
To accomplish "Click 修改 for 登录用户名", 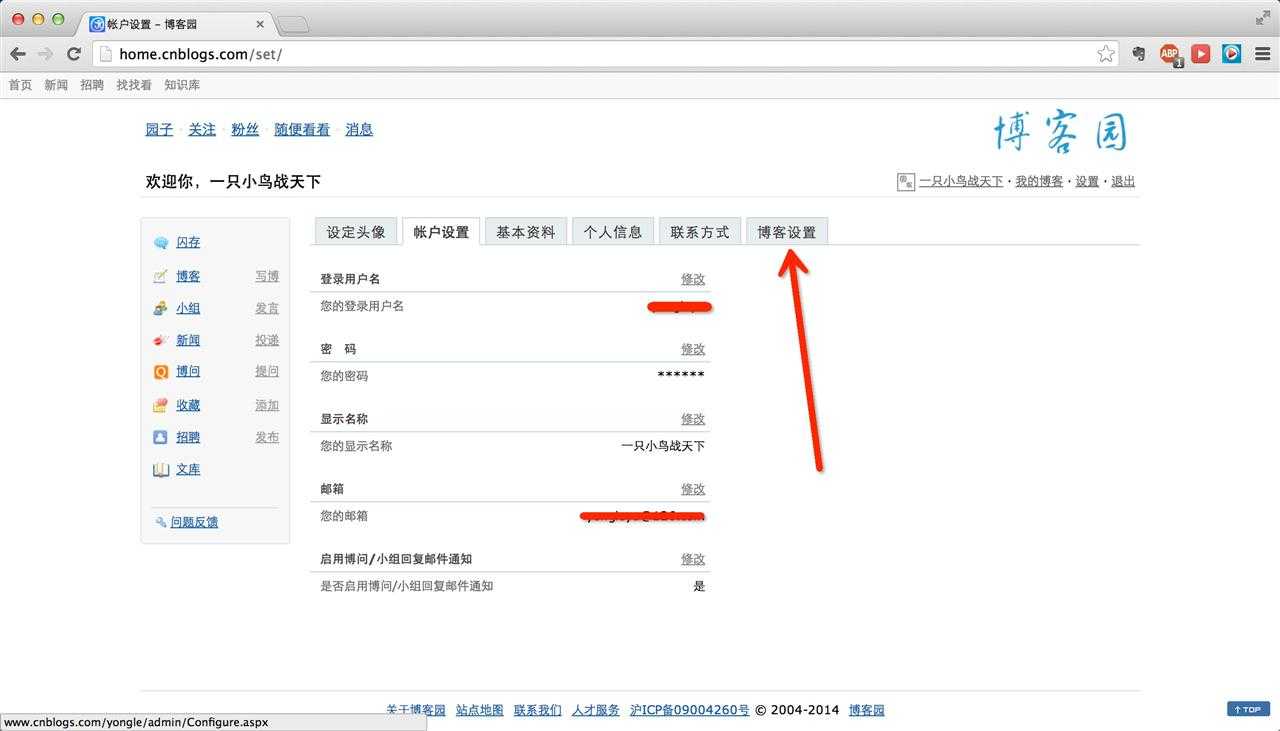I will 693,279.
